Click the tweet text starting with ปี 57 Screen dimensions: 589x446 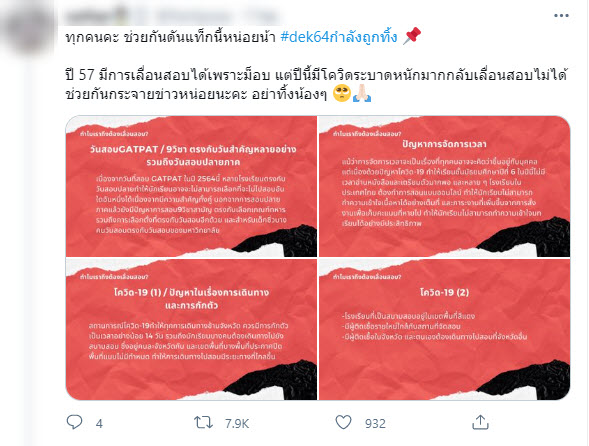tap(316, 85)
